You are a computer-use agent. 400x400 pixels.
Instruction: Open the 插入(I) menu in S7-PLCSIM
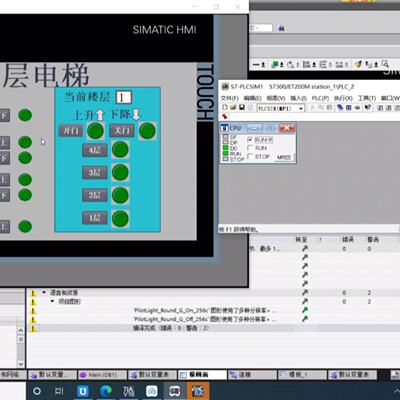point(298,98)
